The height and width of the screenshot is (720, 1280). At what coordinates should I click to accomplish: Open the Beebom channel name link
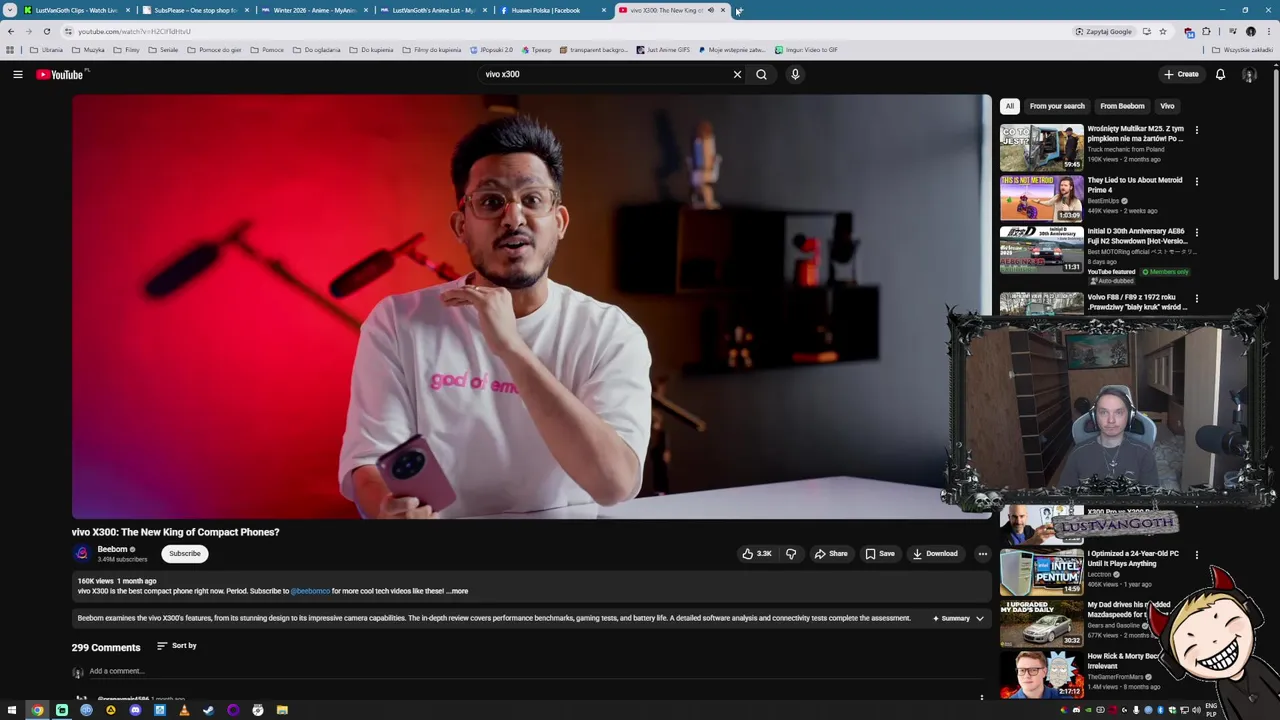112,549
